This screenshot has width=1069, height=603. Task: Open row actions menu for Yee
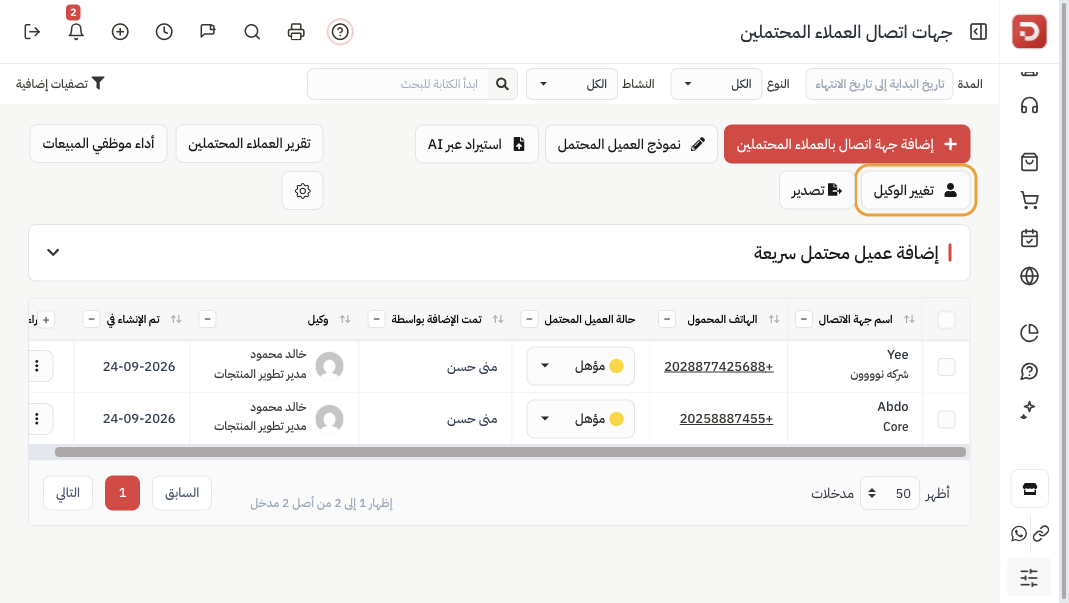37,366
